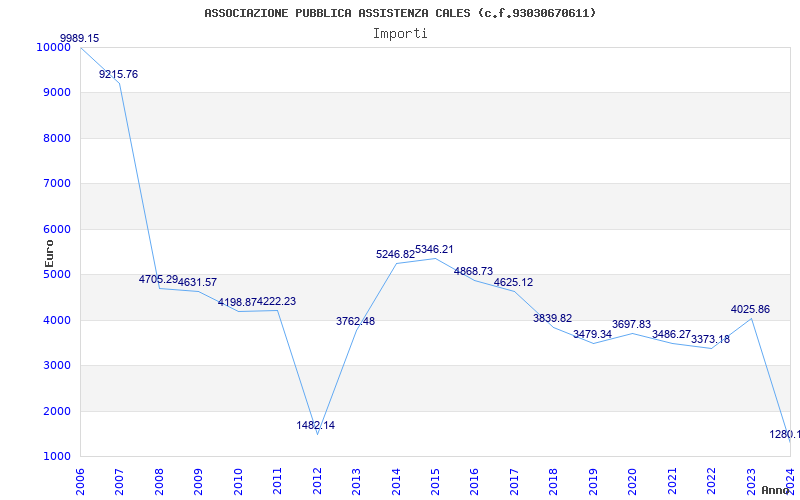Select the 9215.76 data label
Viewport: 800px width, 500px height.
tap(118, 74)
